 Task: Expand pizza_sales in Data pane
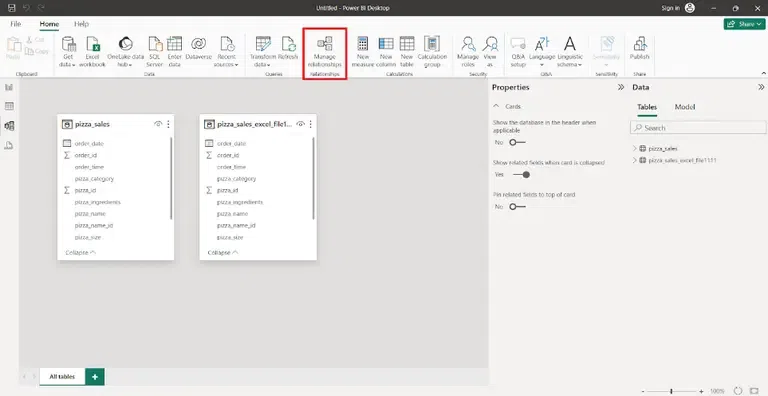coord(635,148)
